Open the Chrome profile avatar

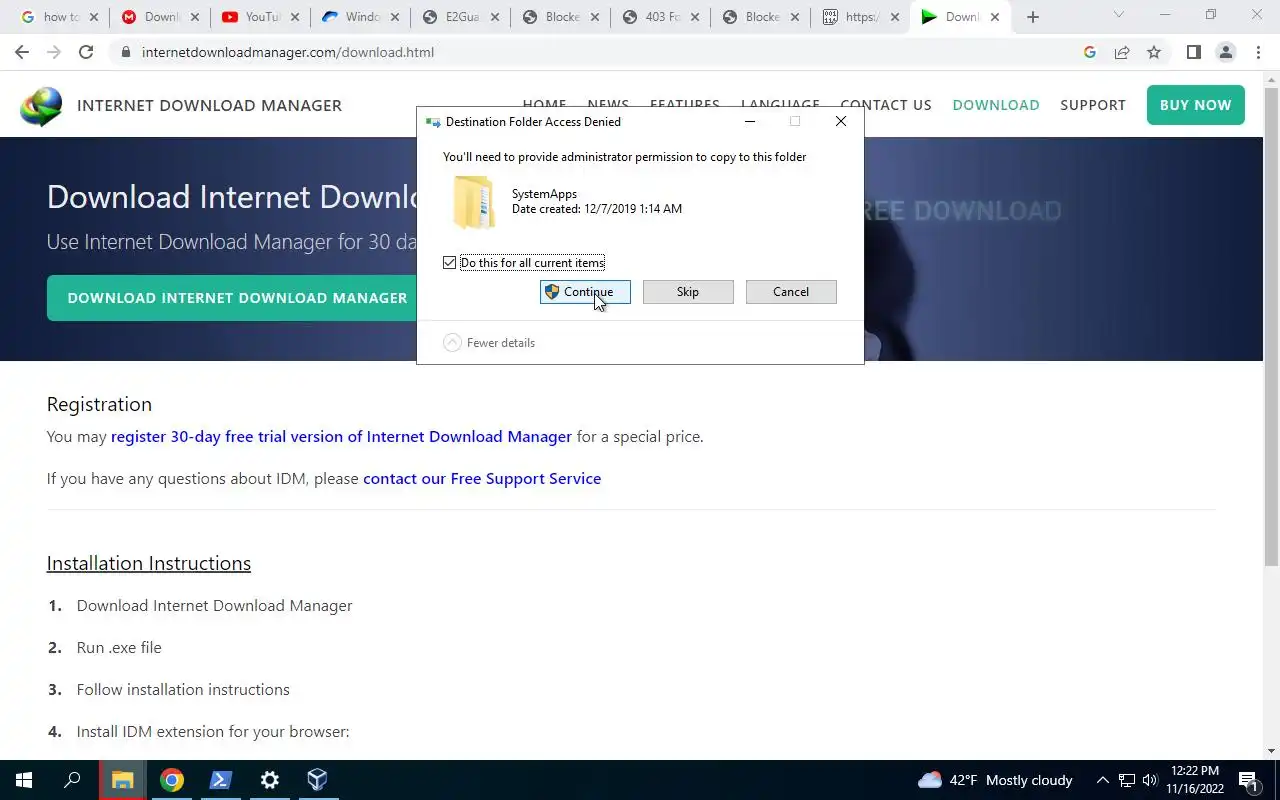[1225, 52]
